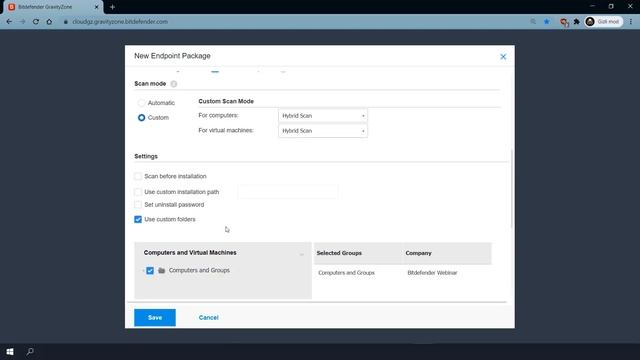
Task: Click the Computers and Groups folder icon
Action: tap(162, 270)
